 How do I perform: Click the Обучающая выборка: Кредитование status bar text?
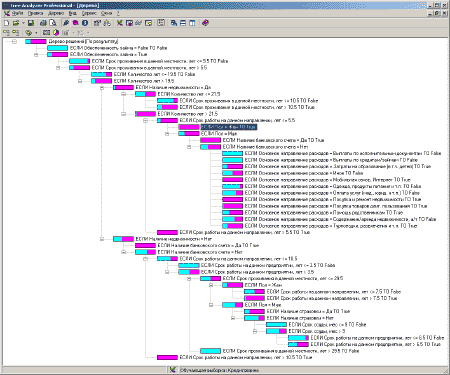coord(219,370)
